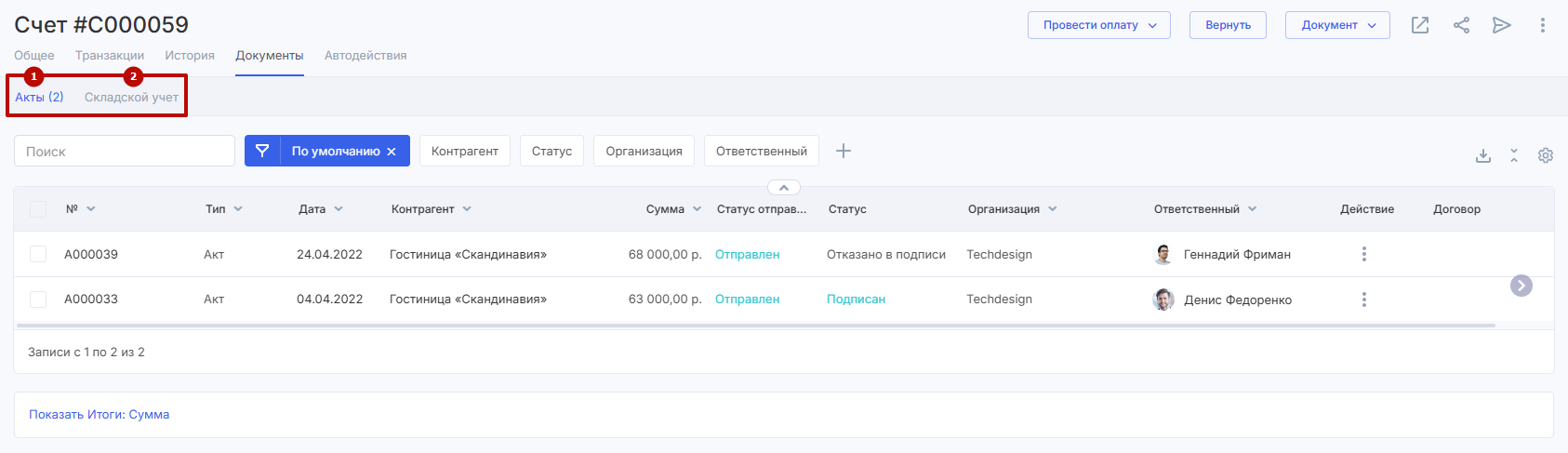Switch to the Транзакции tab
Image resolution: width=1568 pixels, height=453 pixels.
click(110, 56)
